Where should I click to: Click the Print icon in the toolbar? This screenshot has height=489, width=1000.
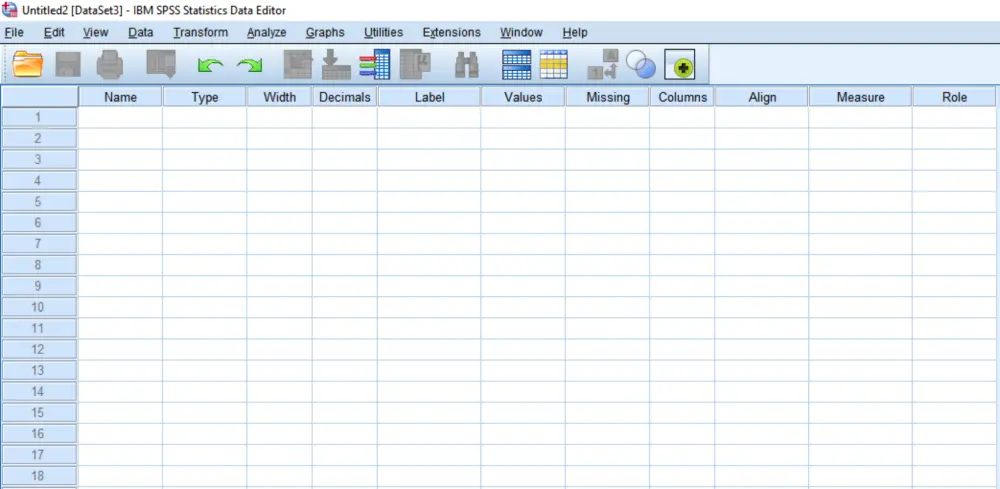pyautogui.click(x=110, y=64)
